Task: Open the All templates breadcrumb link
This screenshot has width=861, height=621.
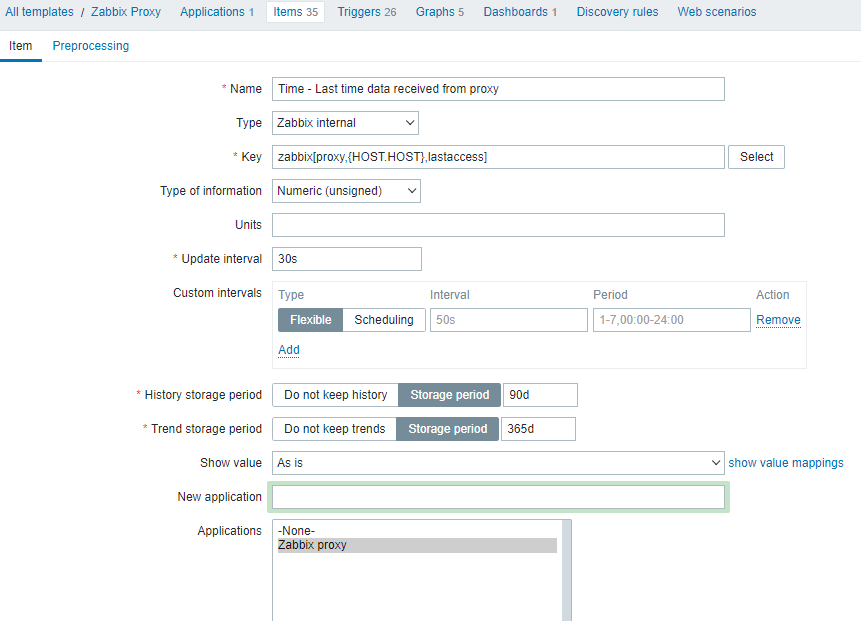Action: pyautogui.click(x=40, y=12)
